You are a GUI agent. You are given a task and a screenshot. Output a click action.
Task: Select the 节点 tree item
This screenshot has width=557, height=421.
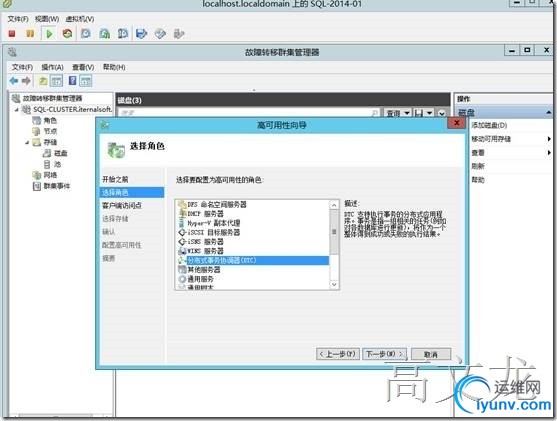(x=50, y=131)
